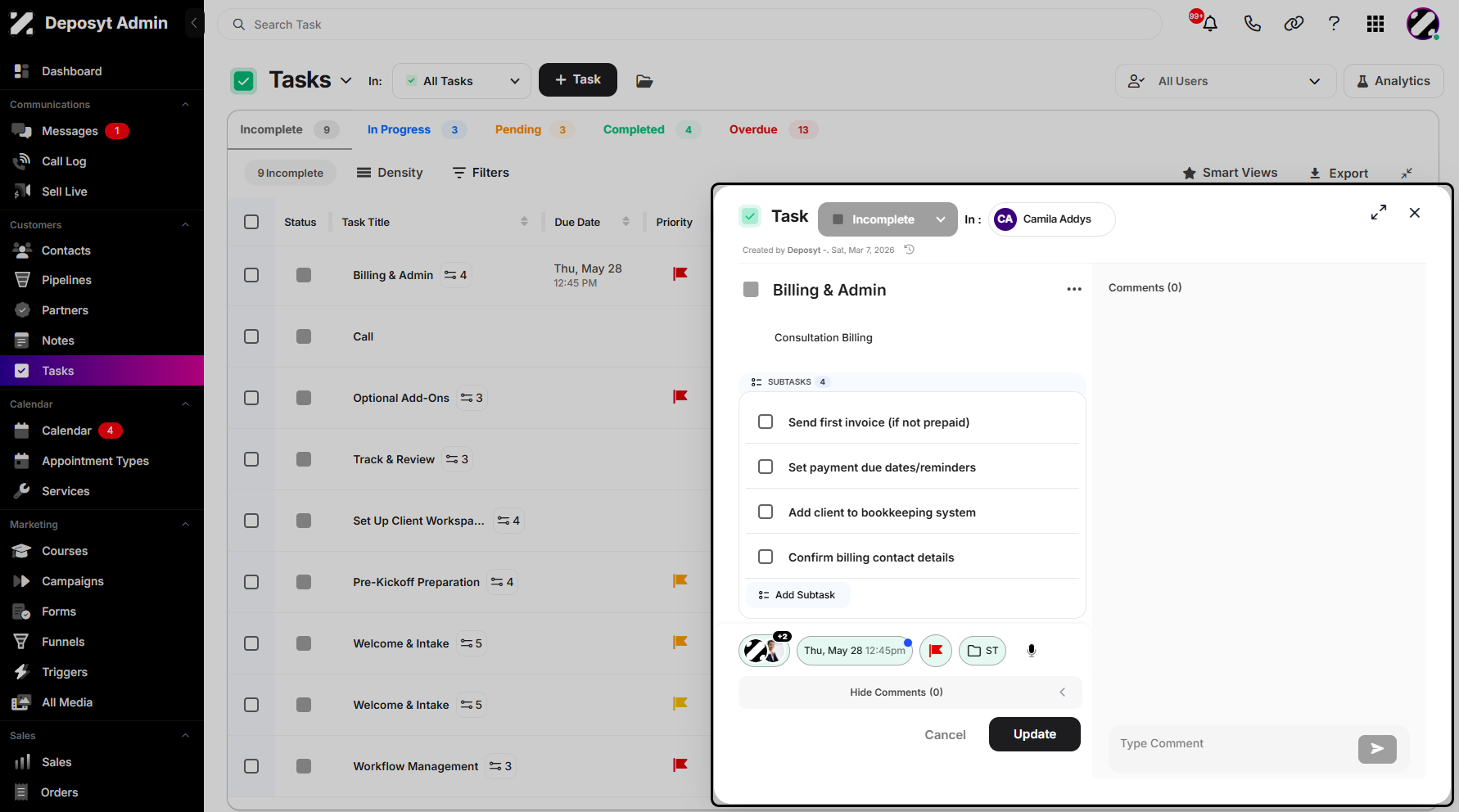Open the Incomplete status dropdown
The height and width of the screenshot is (812, 1459).
coord(888,219)
